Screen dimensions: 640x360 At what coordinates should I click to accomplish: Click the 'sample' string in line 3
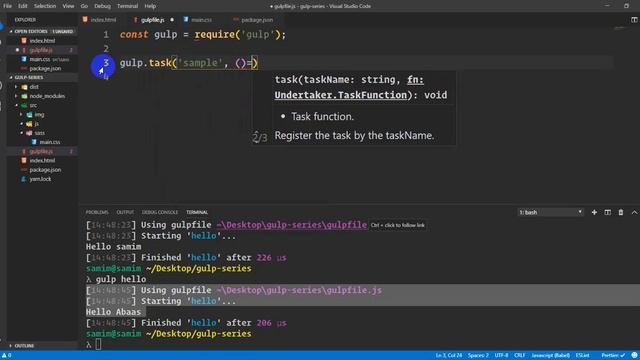[200, 63]
